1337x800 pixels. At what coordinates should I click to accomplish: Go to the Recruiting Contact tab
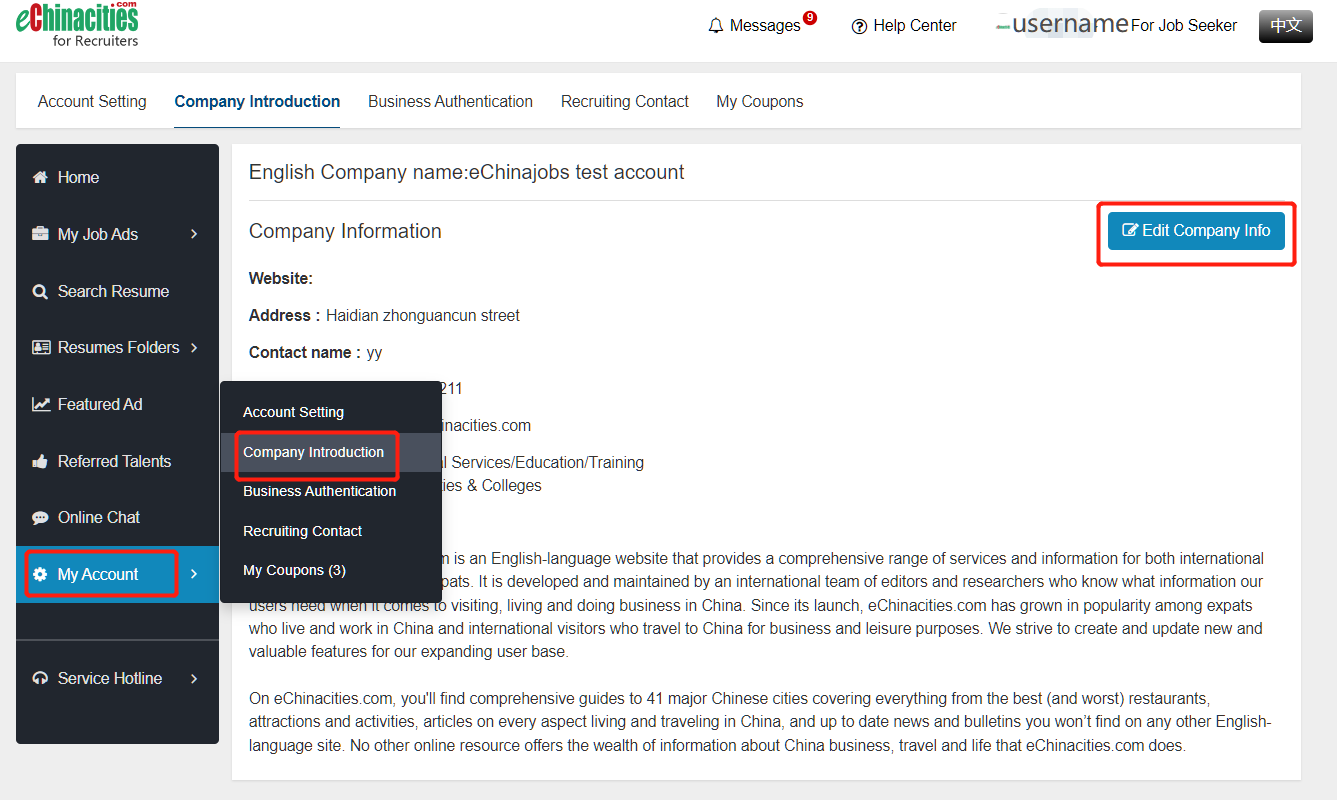point(625,101)
